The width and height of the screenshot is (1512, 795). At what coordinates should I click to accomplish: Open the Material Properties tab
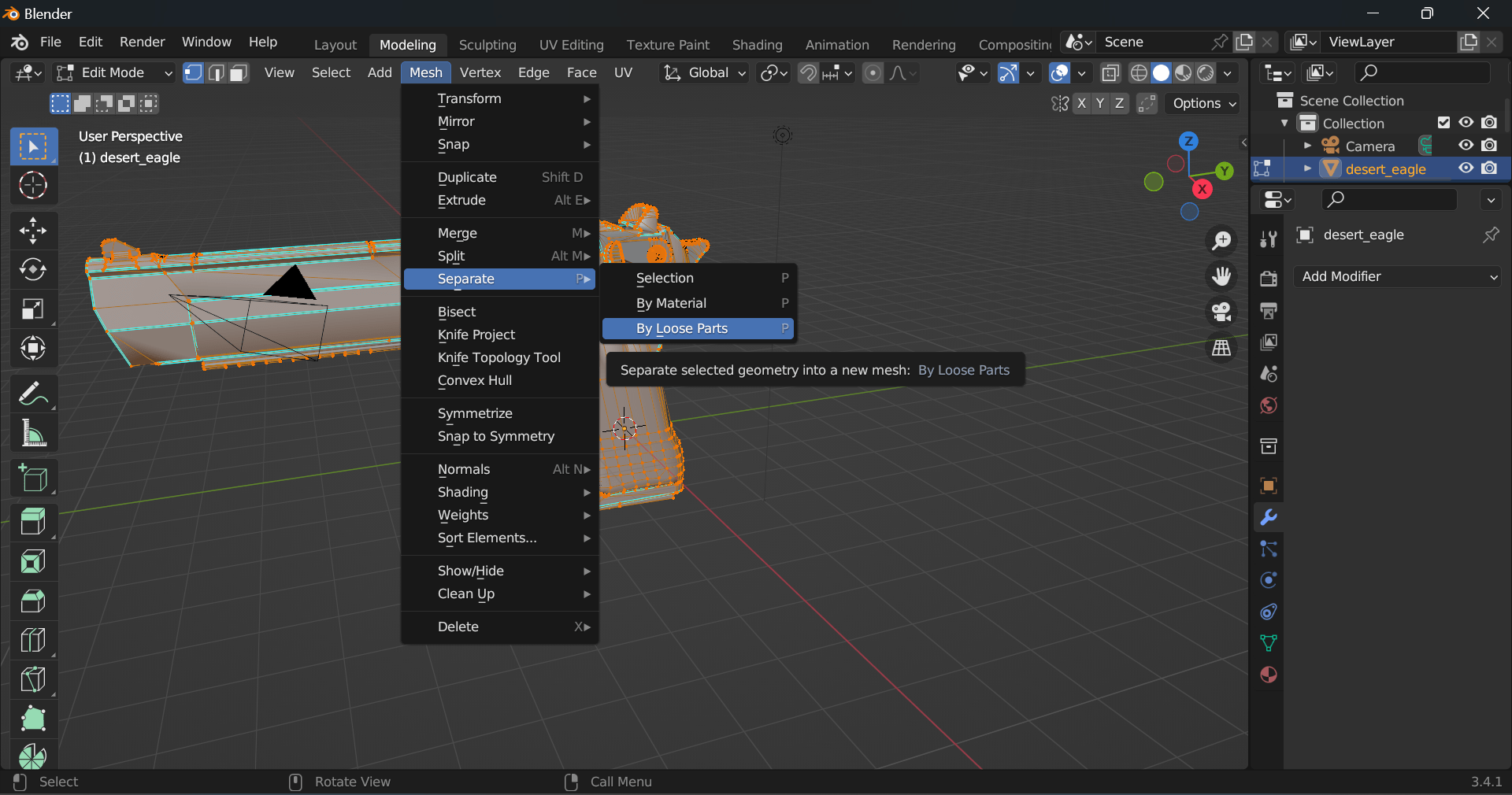tap(1267, 675)
